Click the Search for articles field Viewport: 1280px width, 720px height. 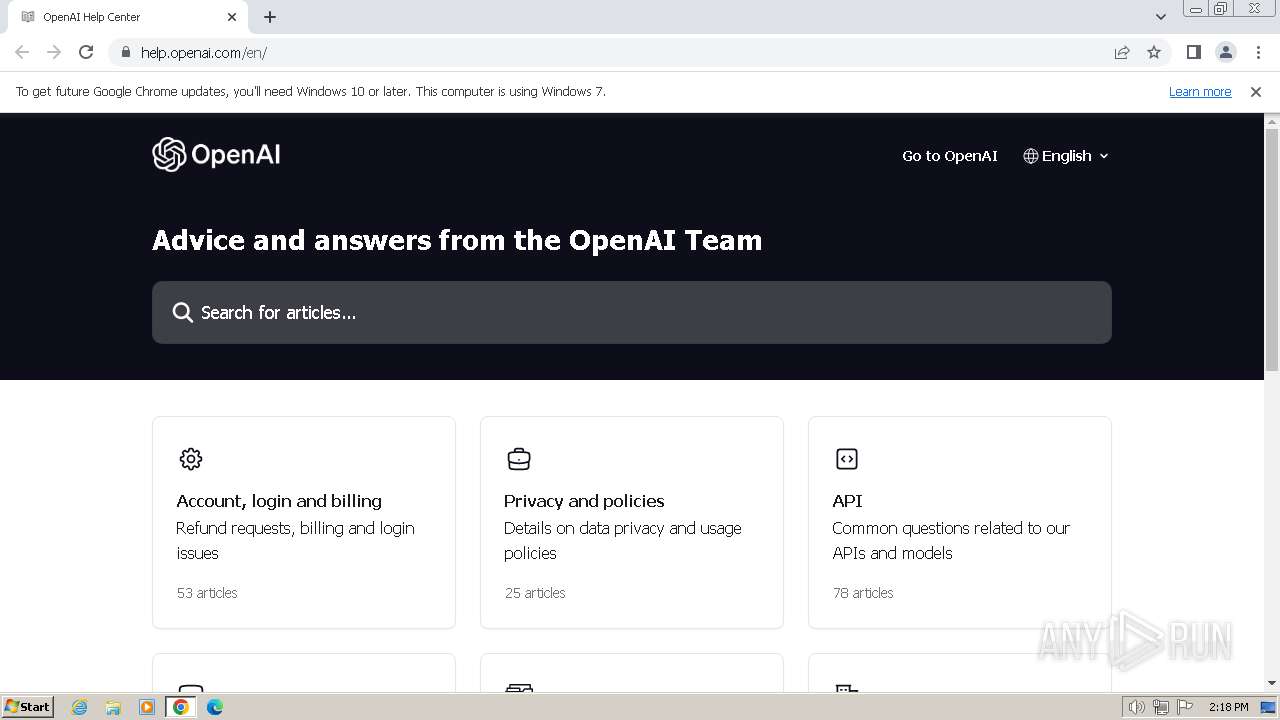632,312
